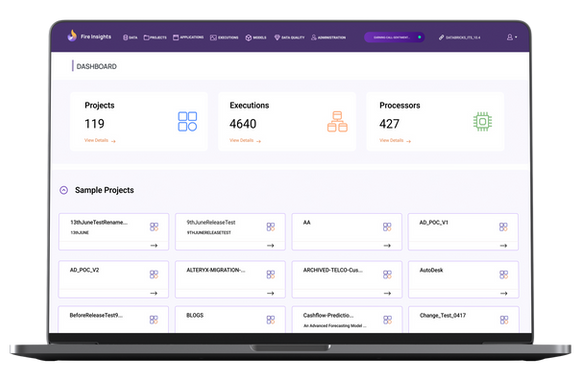Select the BLOGS project title
The width and height of the screenshot is (580, 381).
pos(195,315)
